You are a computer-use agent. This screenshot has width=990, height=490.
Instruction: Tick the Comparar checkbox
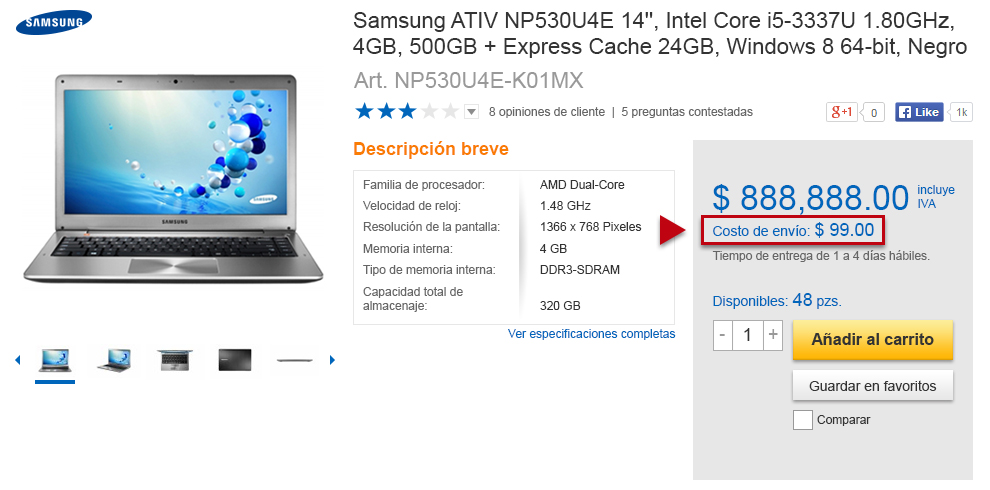tap(802, 420)
